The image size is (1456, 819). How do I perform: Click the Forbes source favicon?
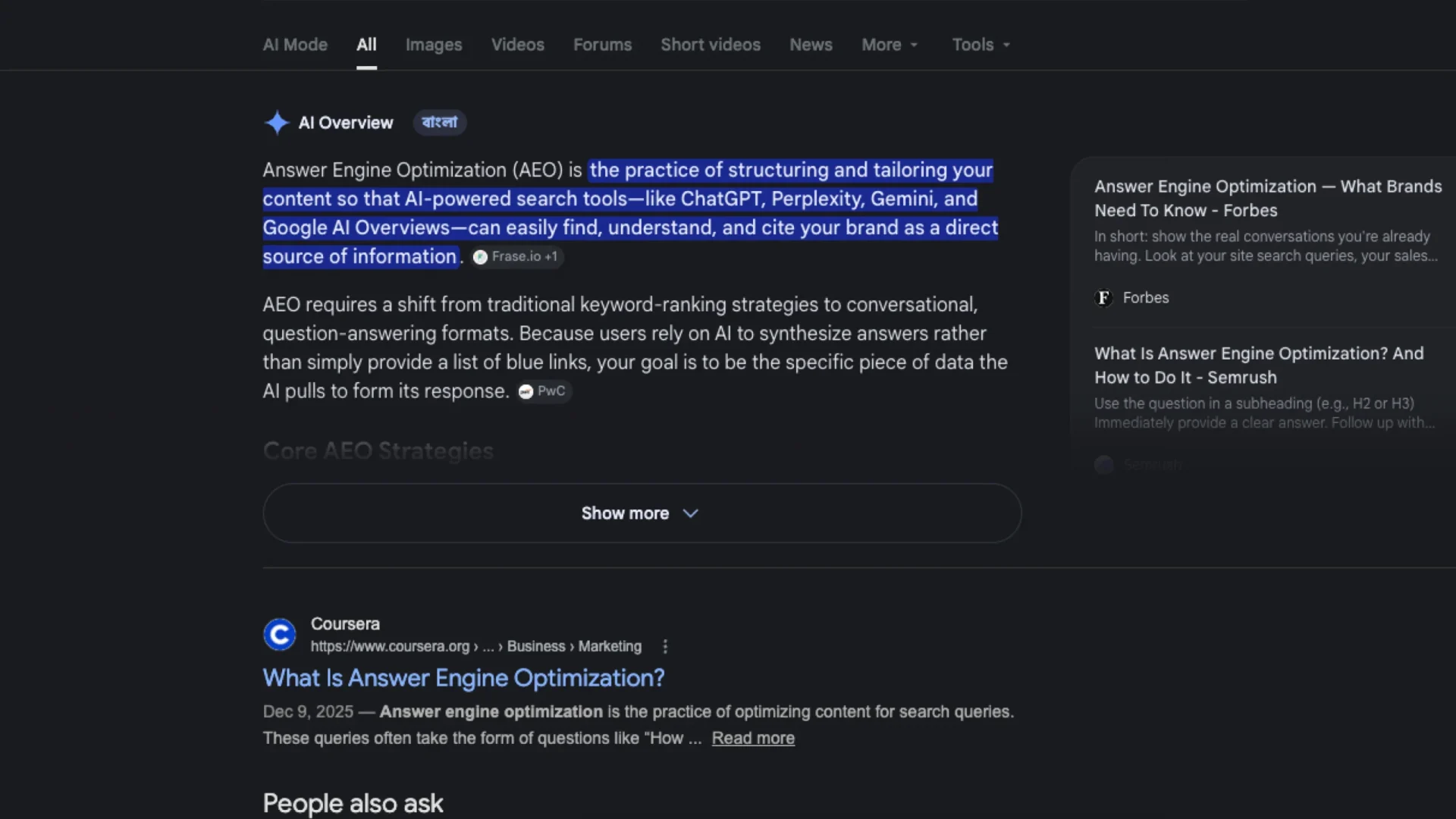(x=1104, y=298)
